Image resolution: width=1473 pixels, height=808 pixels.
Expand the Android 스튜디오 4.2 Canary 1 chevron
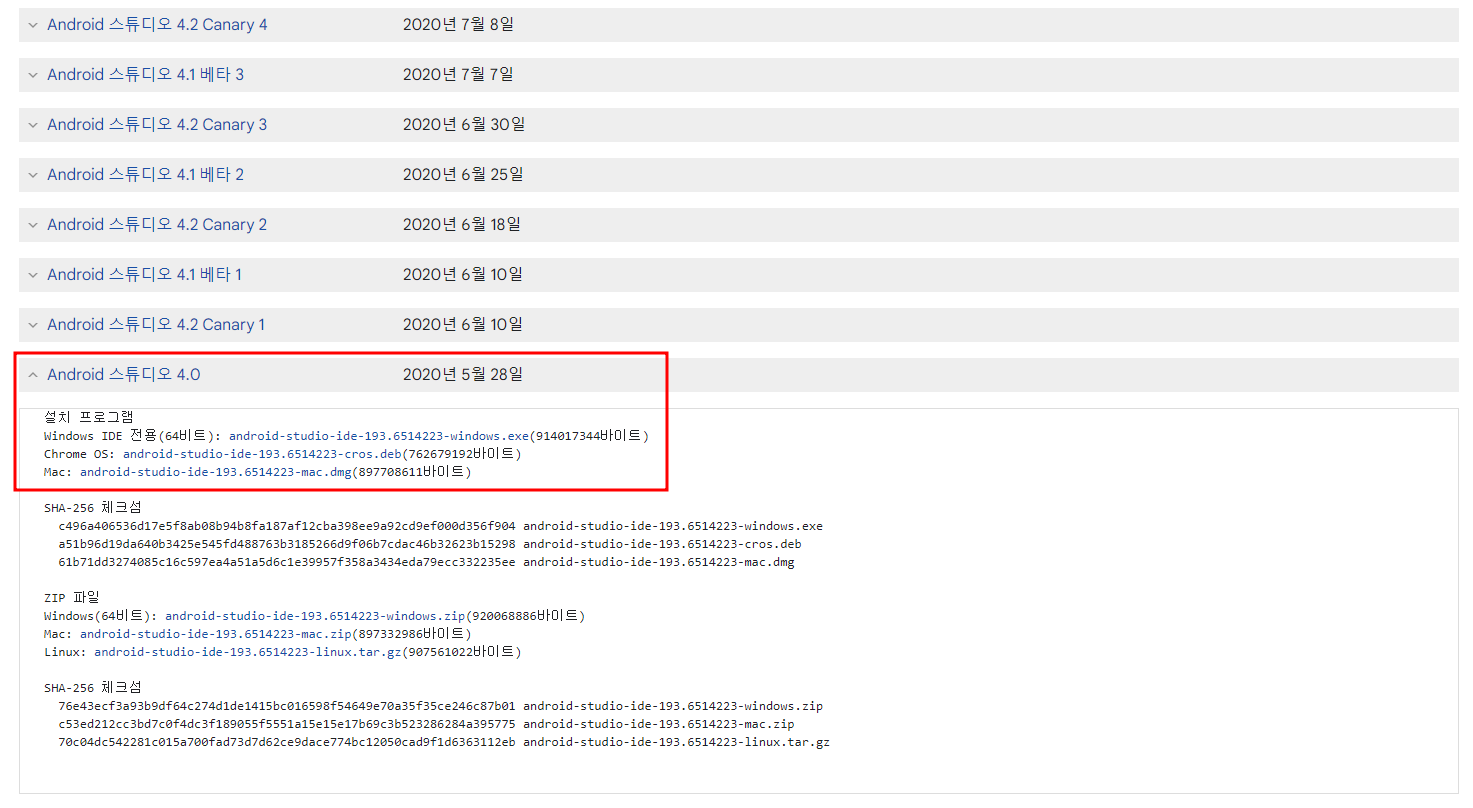point(33,325)
